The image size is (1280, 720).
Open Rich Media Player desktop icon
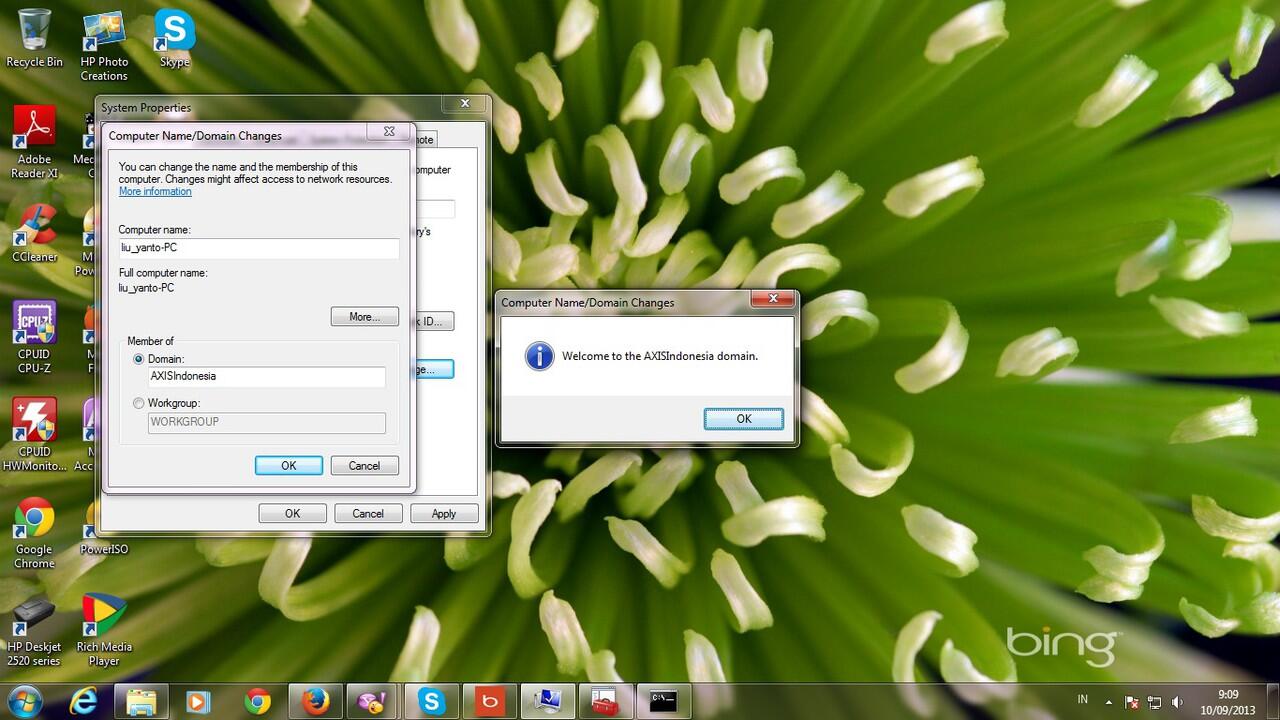pyautogui.click(x=104, y=630)
